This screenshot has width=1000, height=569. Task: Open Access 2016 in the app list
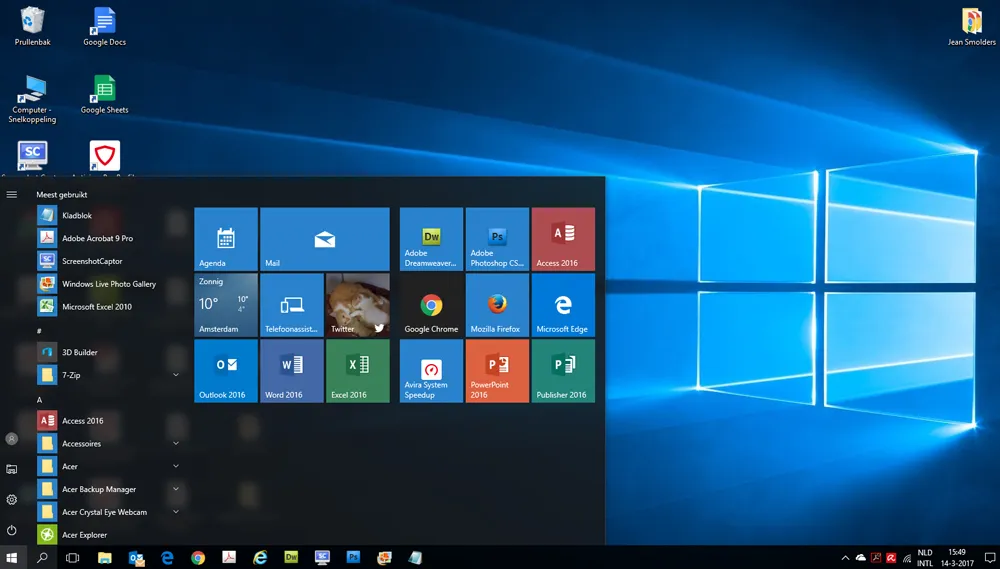tap(108, 421)
